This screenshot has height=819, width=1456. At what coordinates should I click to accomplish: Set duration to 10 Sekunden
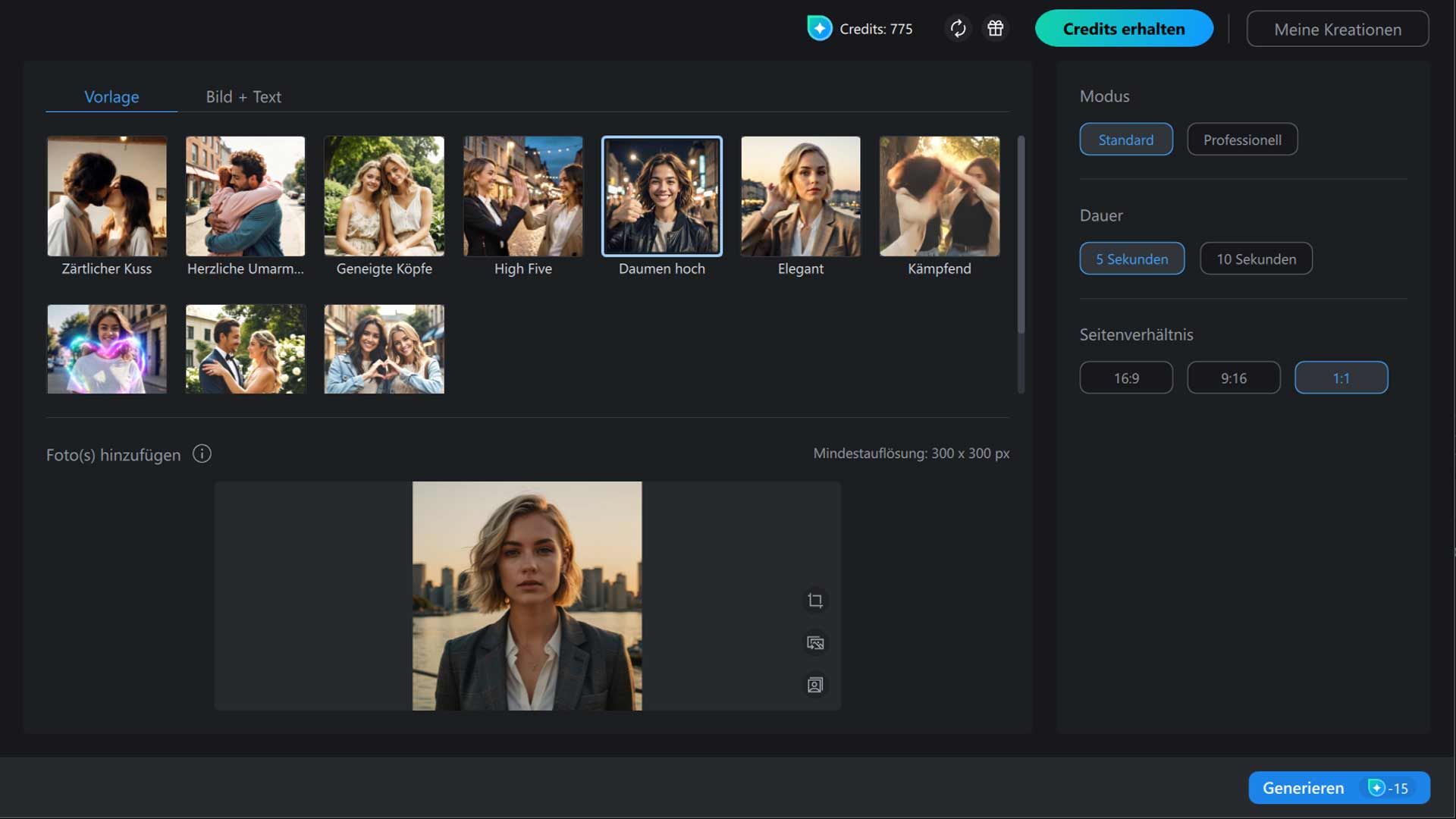pyautogui.click(x=1256, y=259)
